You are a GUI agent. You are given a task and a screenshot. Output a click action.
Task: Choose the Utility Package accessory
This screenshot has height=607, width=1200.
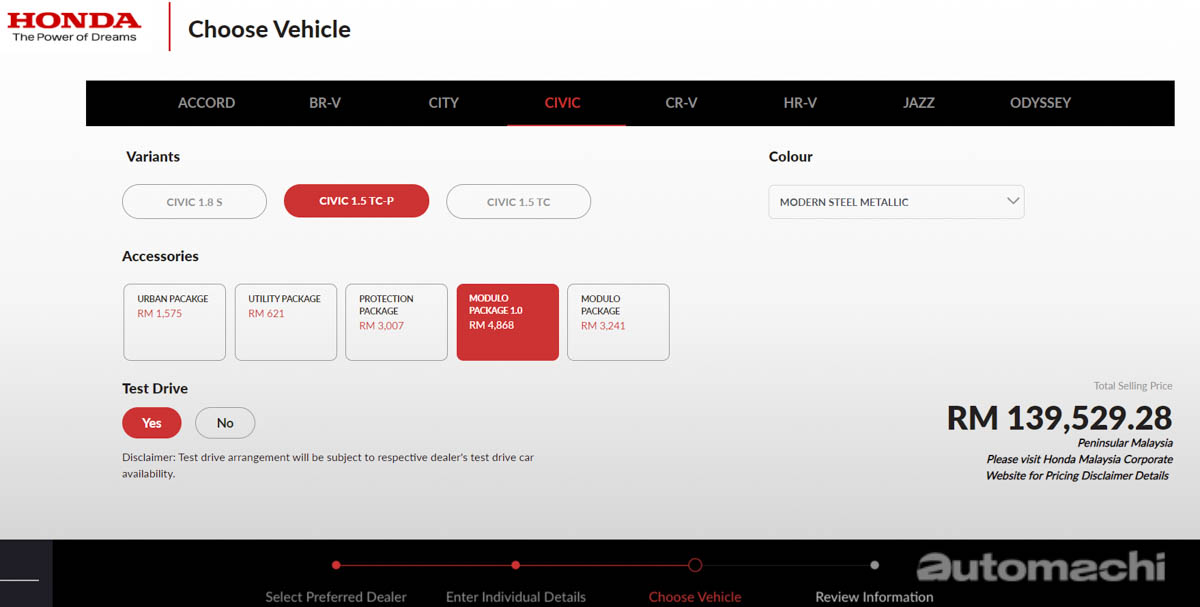(x=285, y=322)
